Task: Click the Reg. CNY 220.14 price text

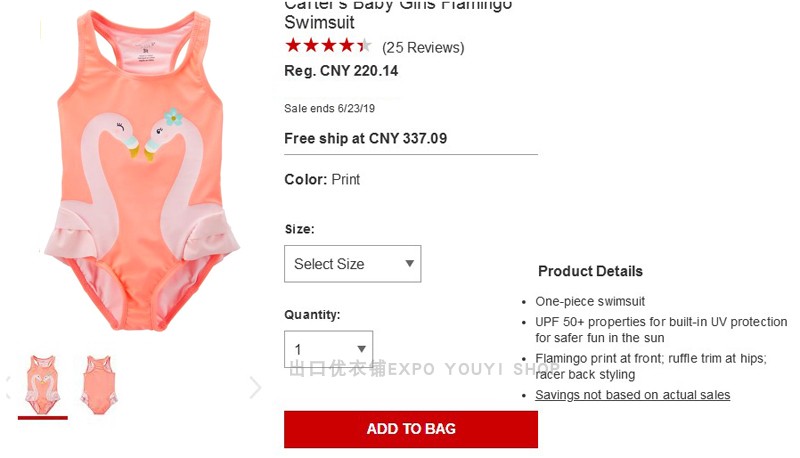Action: click(341, 71)
